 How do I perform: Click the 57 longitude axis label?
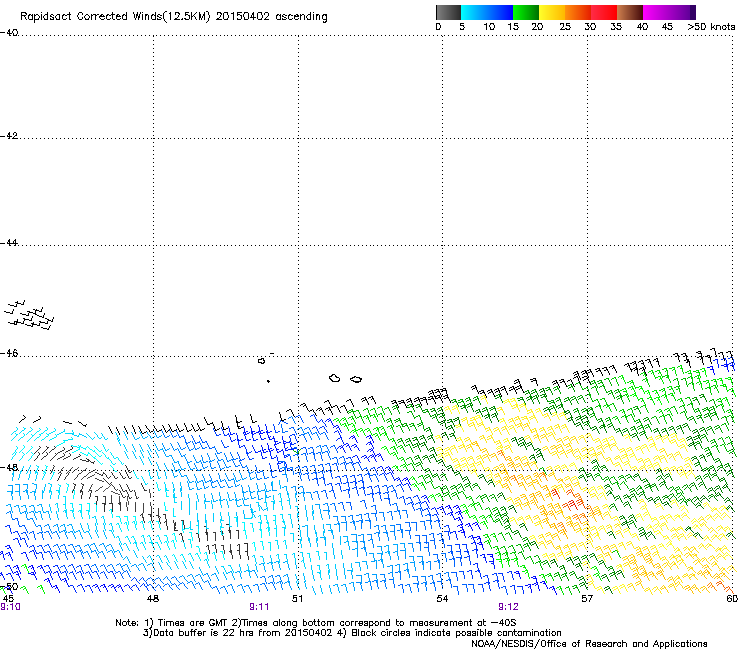pyautogui.click(x=587, y=599)
